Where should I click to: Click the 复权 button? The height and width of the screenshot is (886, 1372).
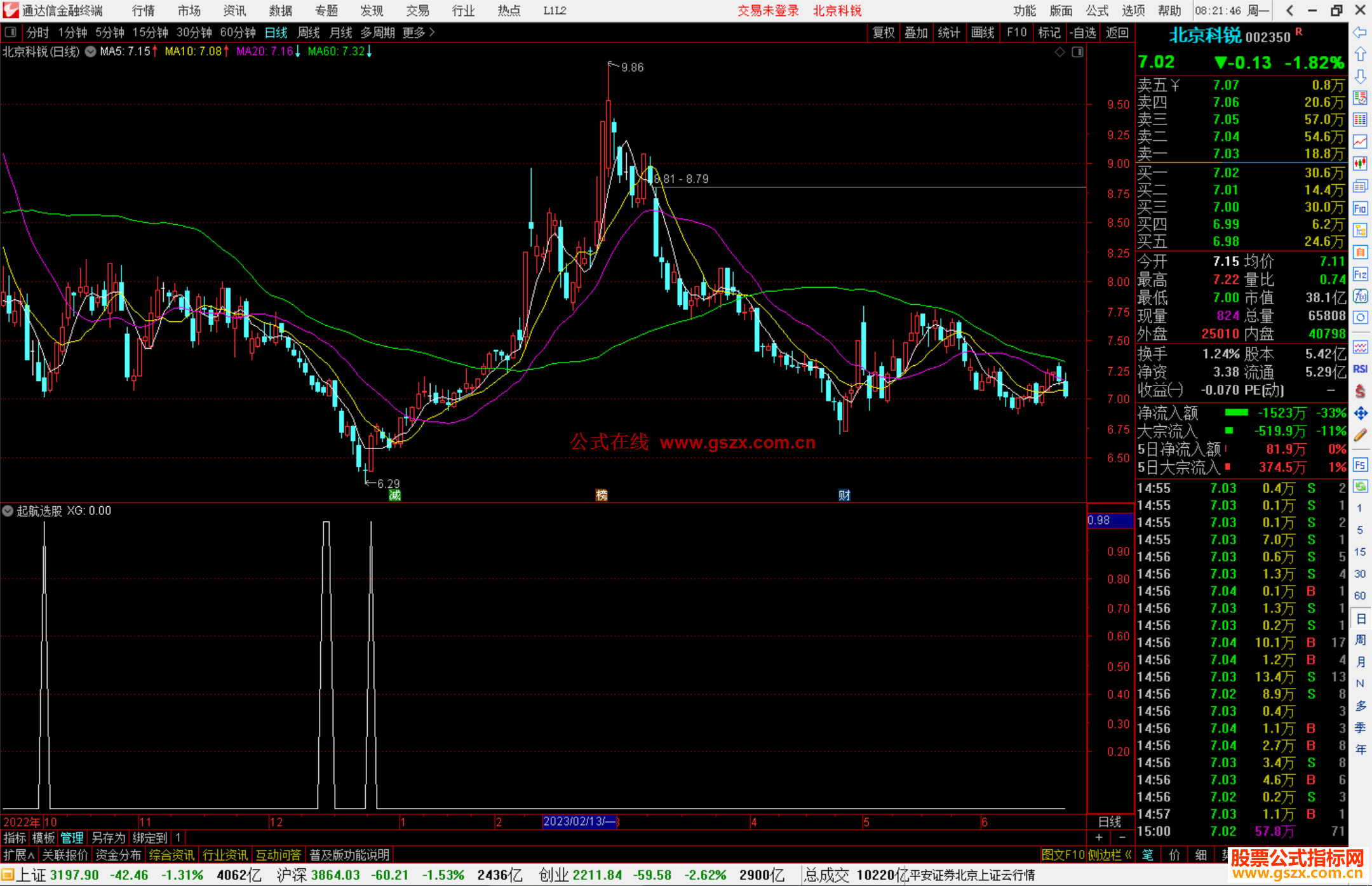[x=884, y=32]
